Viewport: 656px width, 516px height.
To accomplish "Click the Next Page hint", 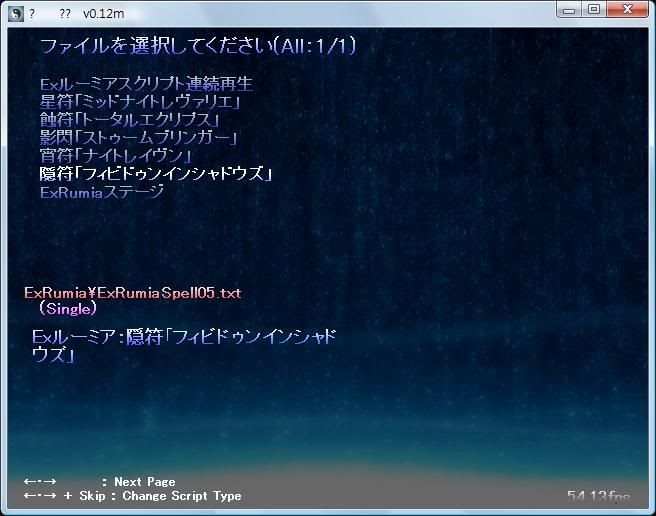I will pos(145,482).
